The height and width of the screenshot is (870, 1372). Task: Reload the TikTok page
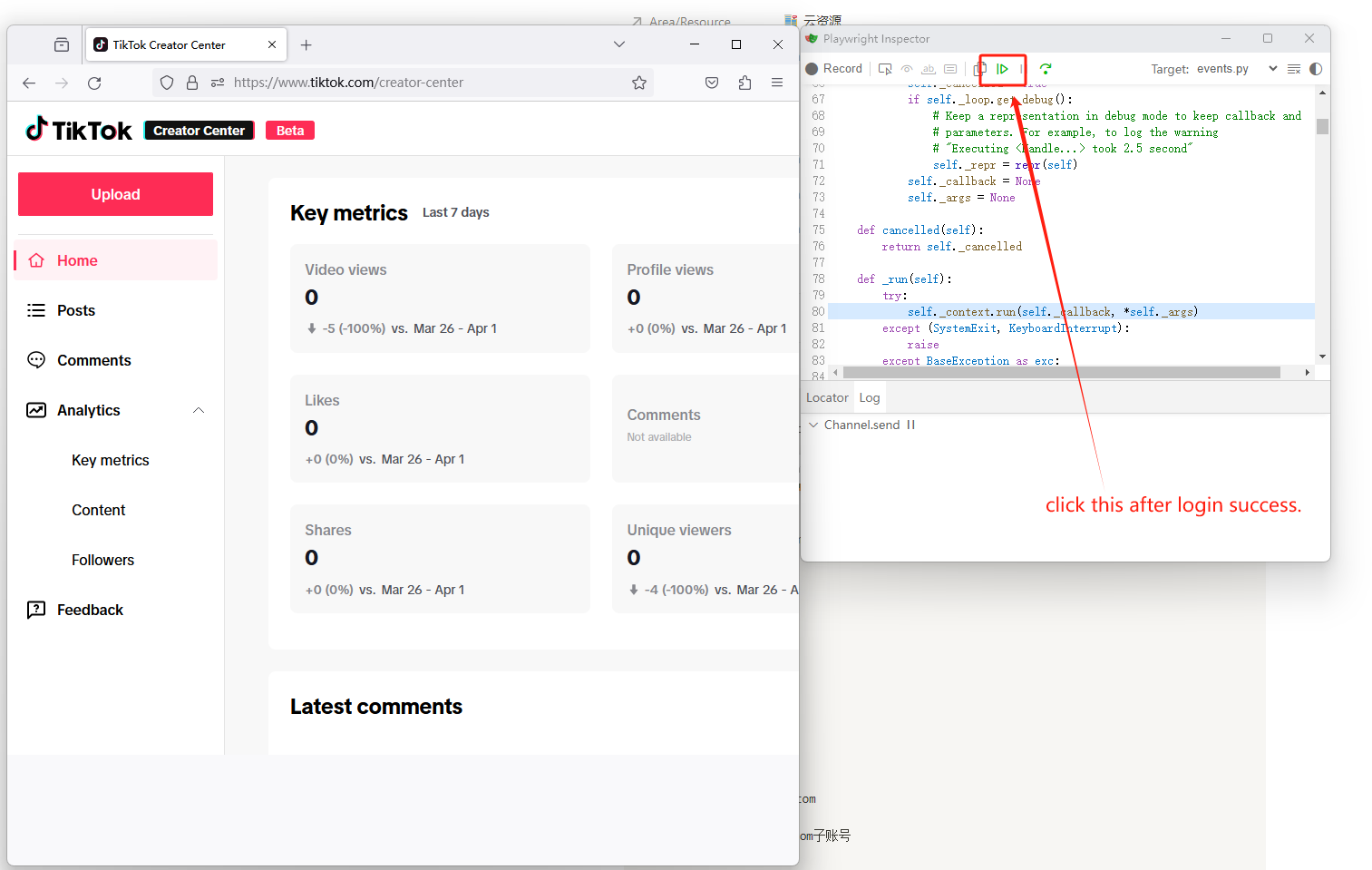tap(94, 83)
